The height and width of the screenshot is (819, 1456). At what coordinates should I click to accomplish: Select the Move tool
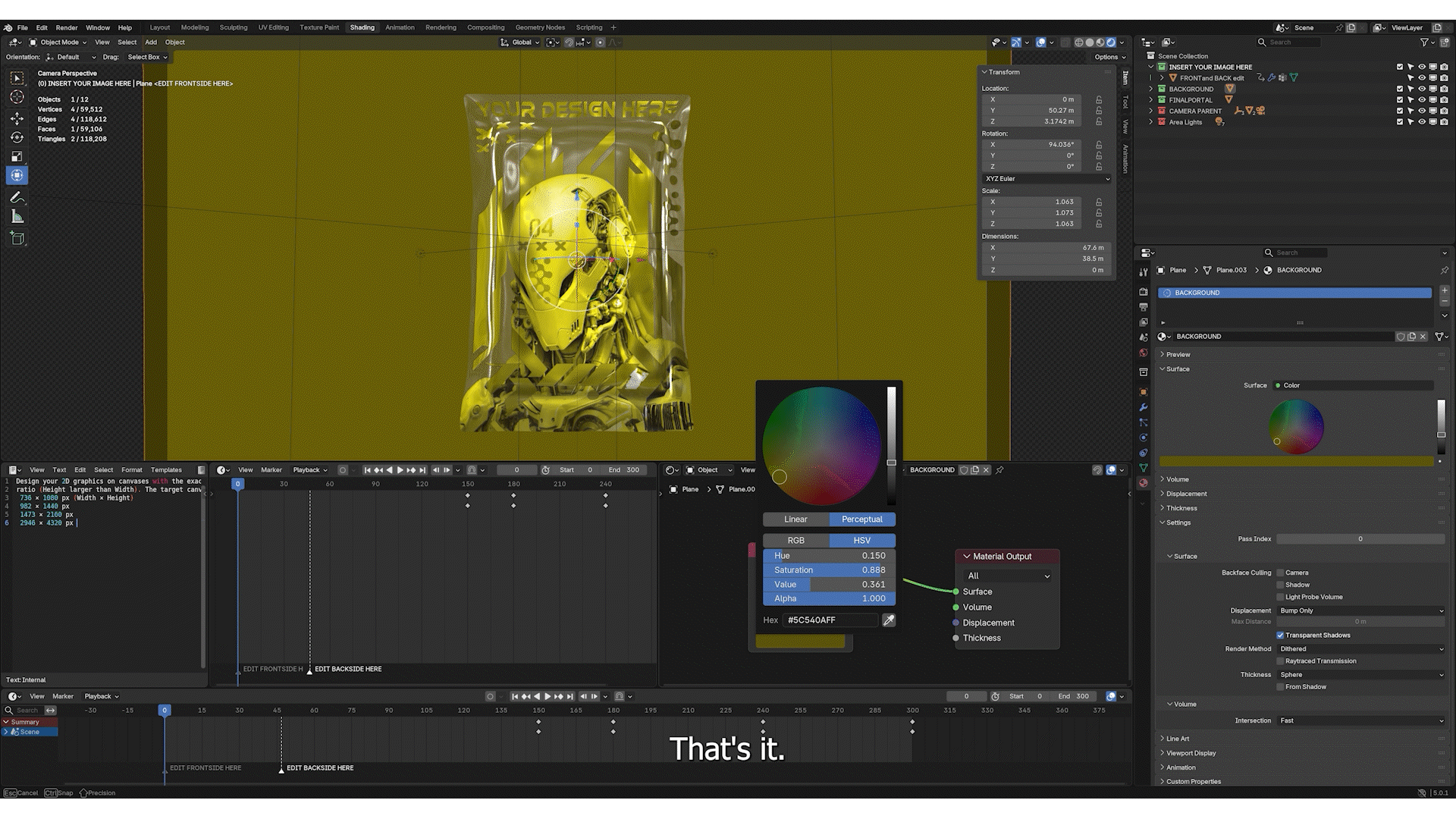click(17, 118)
